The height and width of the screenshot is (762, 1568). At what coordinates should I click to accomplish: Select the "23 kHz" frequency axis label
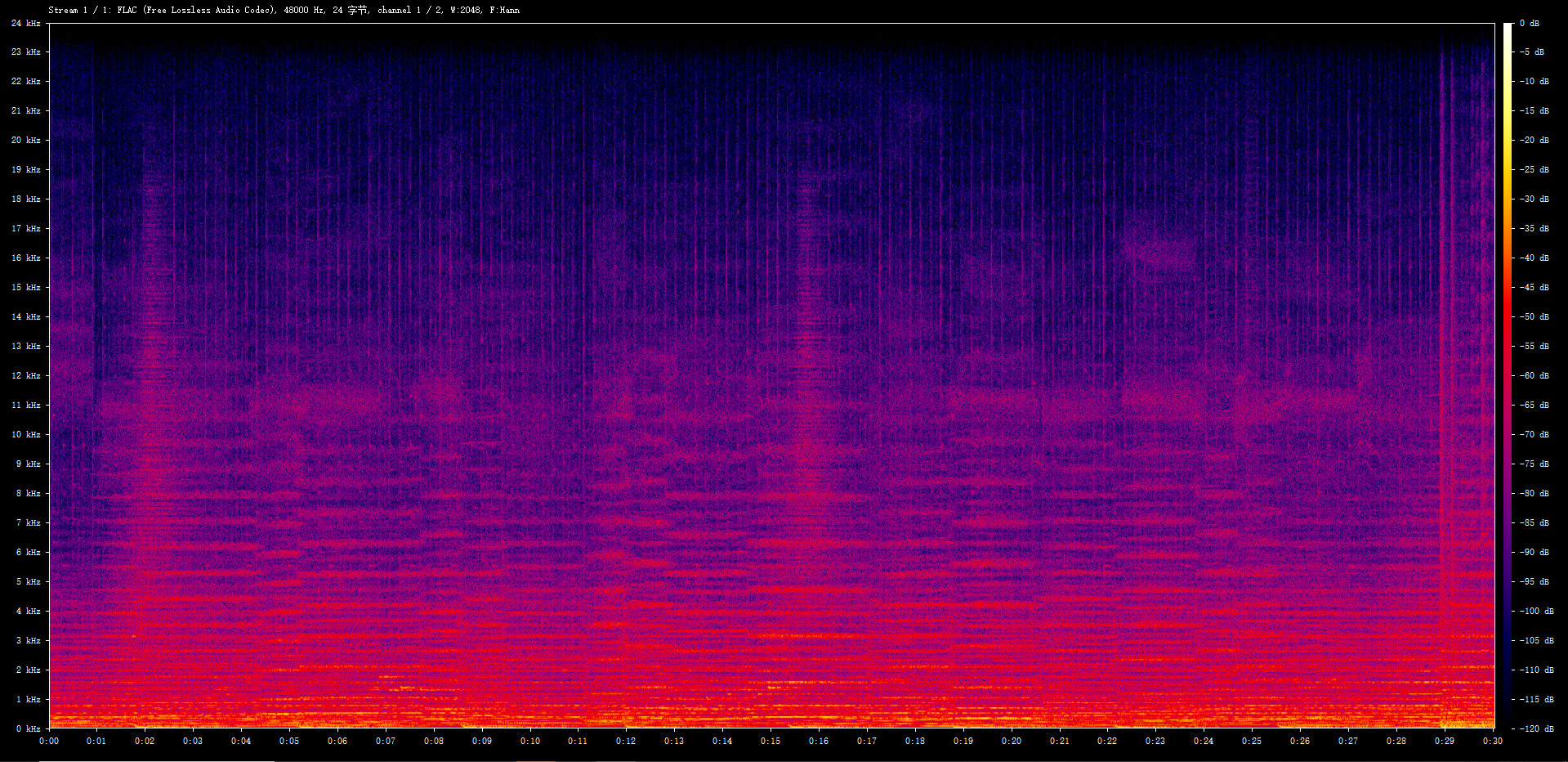pos(25,52)
